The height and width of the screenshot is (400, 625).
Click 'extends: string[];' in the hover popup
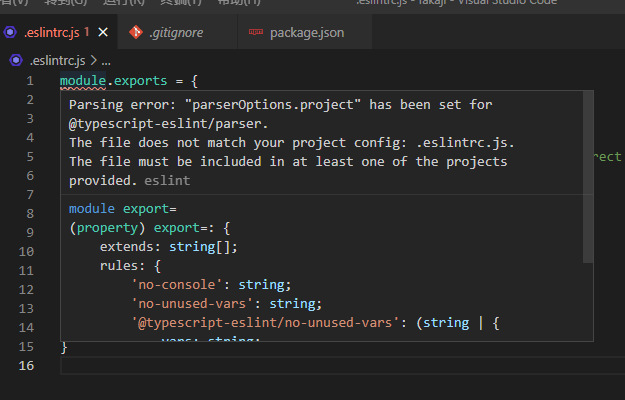(169, 247)
